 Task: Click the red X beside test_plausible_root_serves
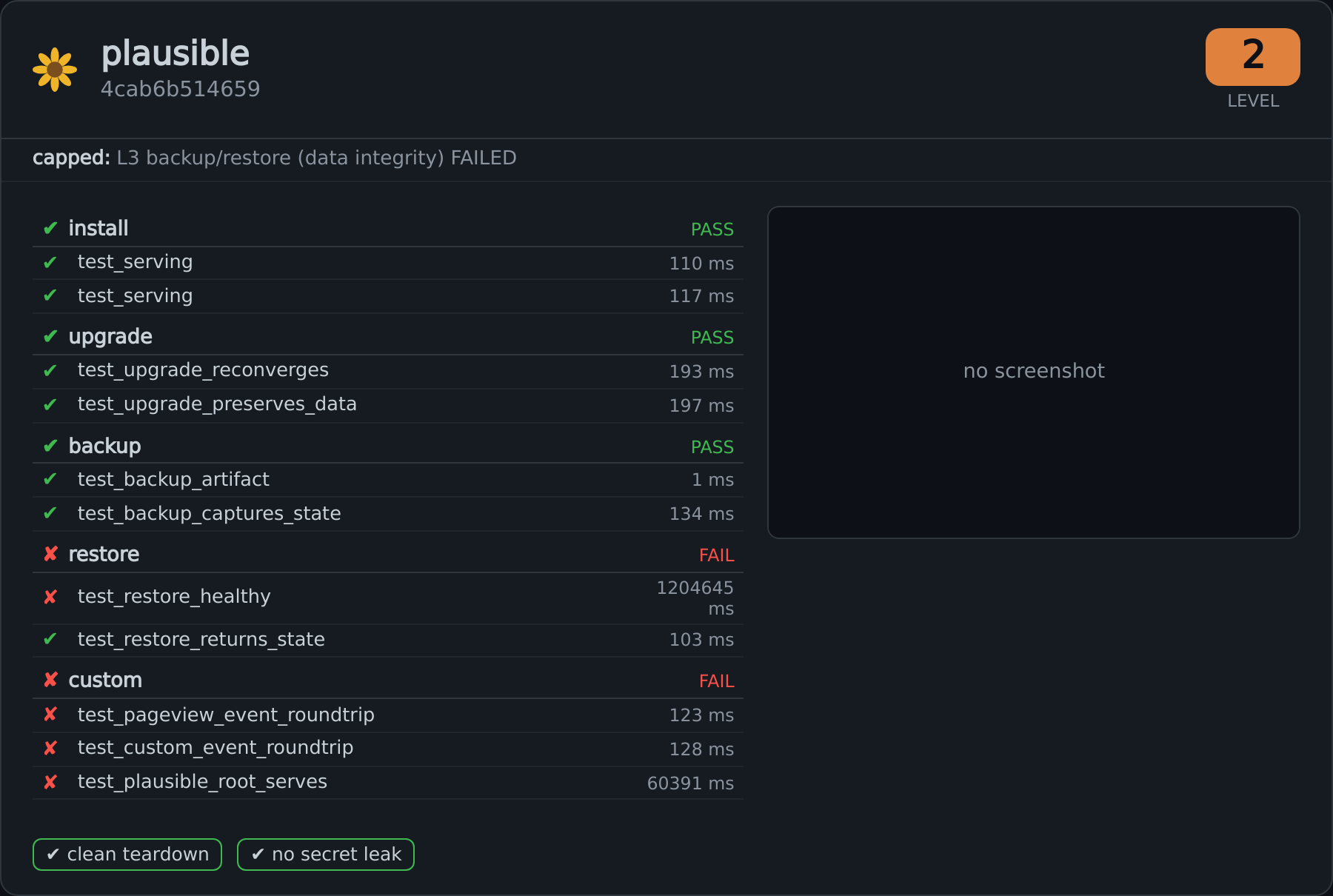50,782
